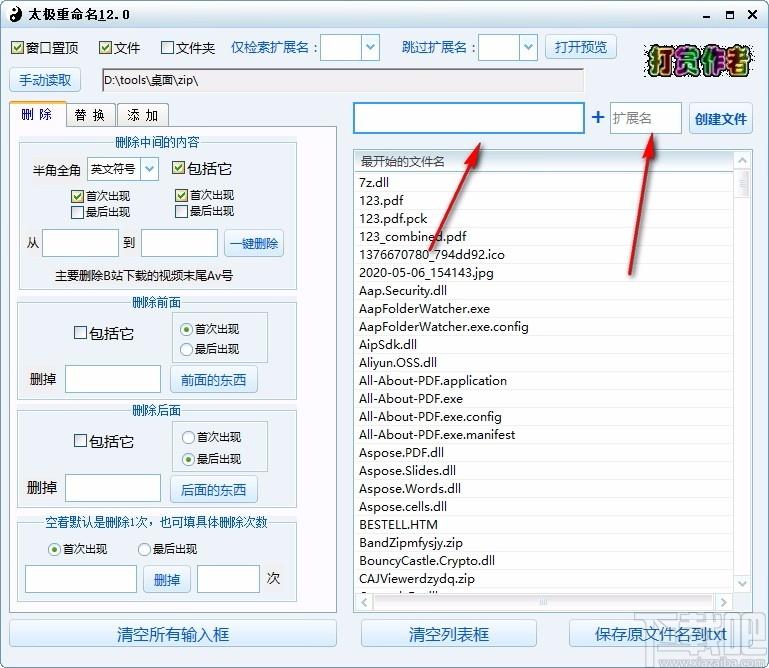This screenshot has width=769, height=668.
Task: Select 首次出现 radio in 删除前面
Action: 186,329
